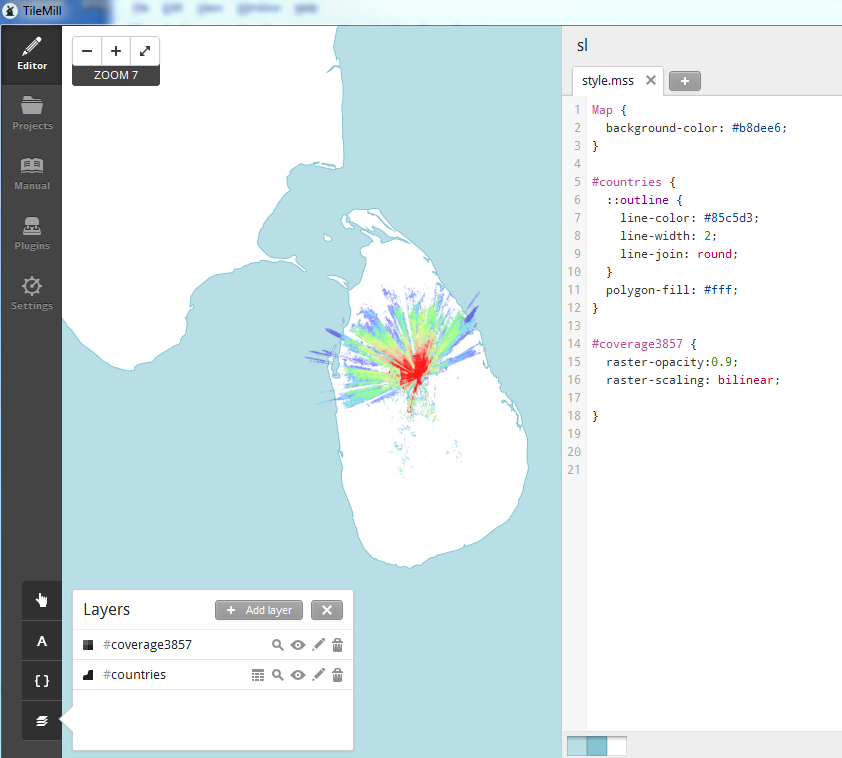Image resolution: width=842 pixels, height=758 pixels.
Task: Open the CartoCSS reference via {} icon
Action: (41, 680)
